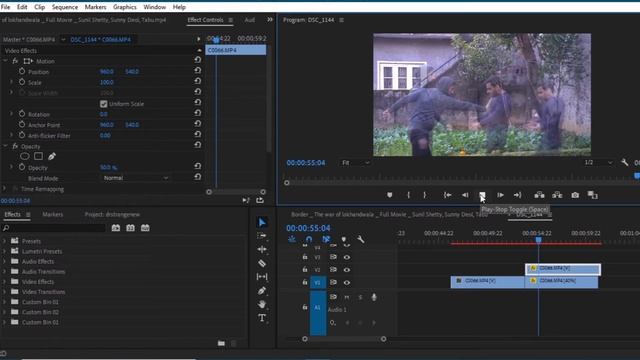Toggle insert sequences as nests icon

pyautogui.click(x=292, y=239)
